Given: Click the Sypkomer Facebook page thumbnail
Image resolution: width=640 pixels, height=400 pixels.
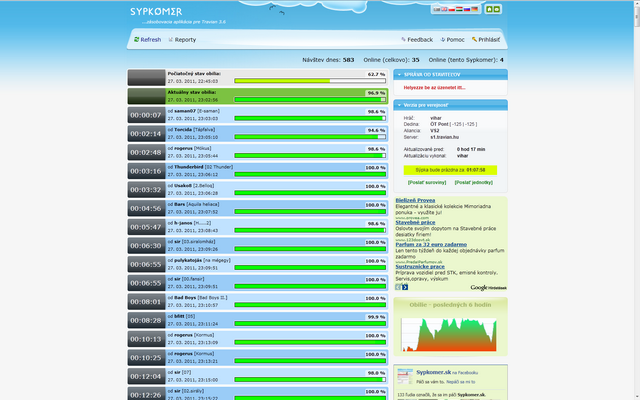Looking at the screenshot, I should pyautogui.click(x=405, y=376).
